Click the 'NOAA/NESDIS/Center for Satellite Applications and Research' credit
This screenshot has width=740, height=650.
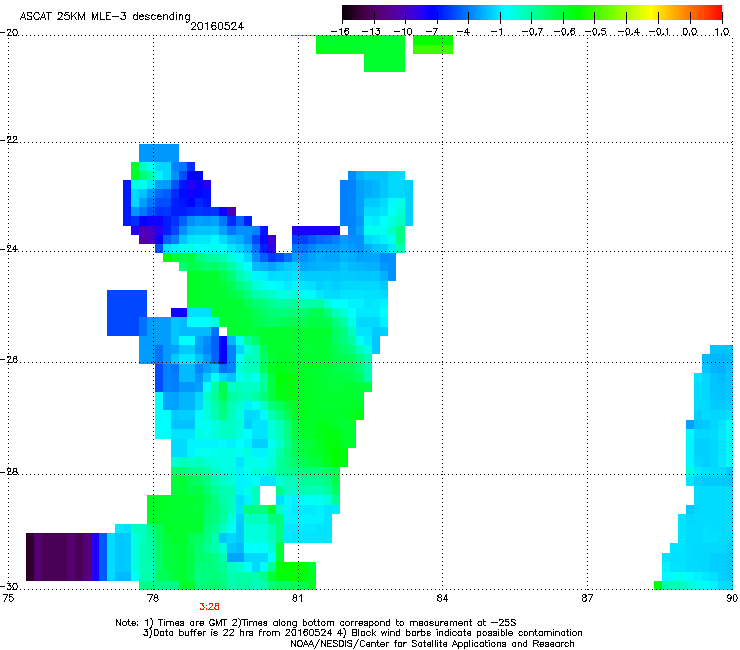[x=432, y=644]
